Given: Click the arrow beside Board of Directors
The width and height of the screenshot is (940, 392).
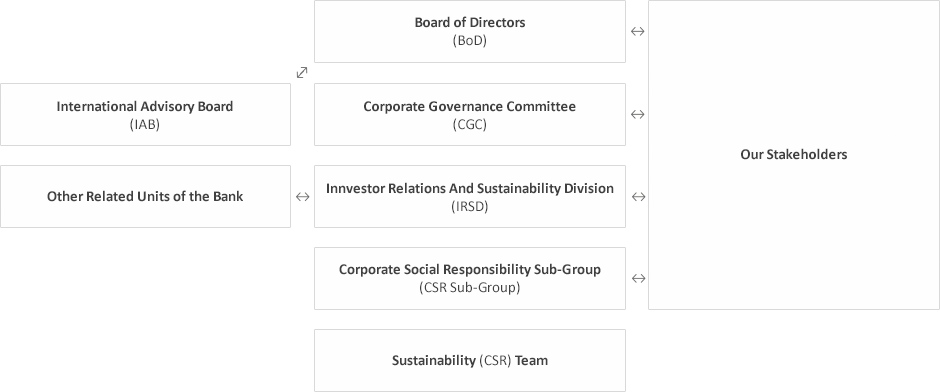Looking at the screenshot, I should (637, 32).
